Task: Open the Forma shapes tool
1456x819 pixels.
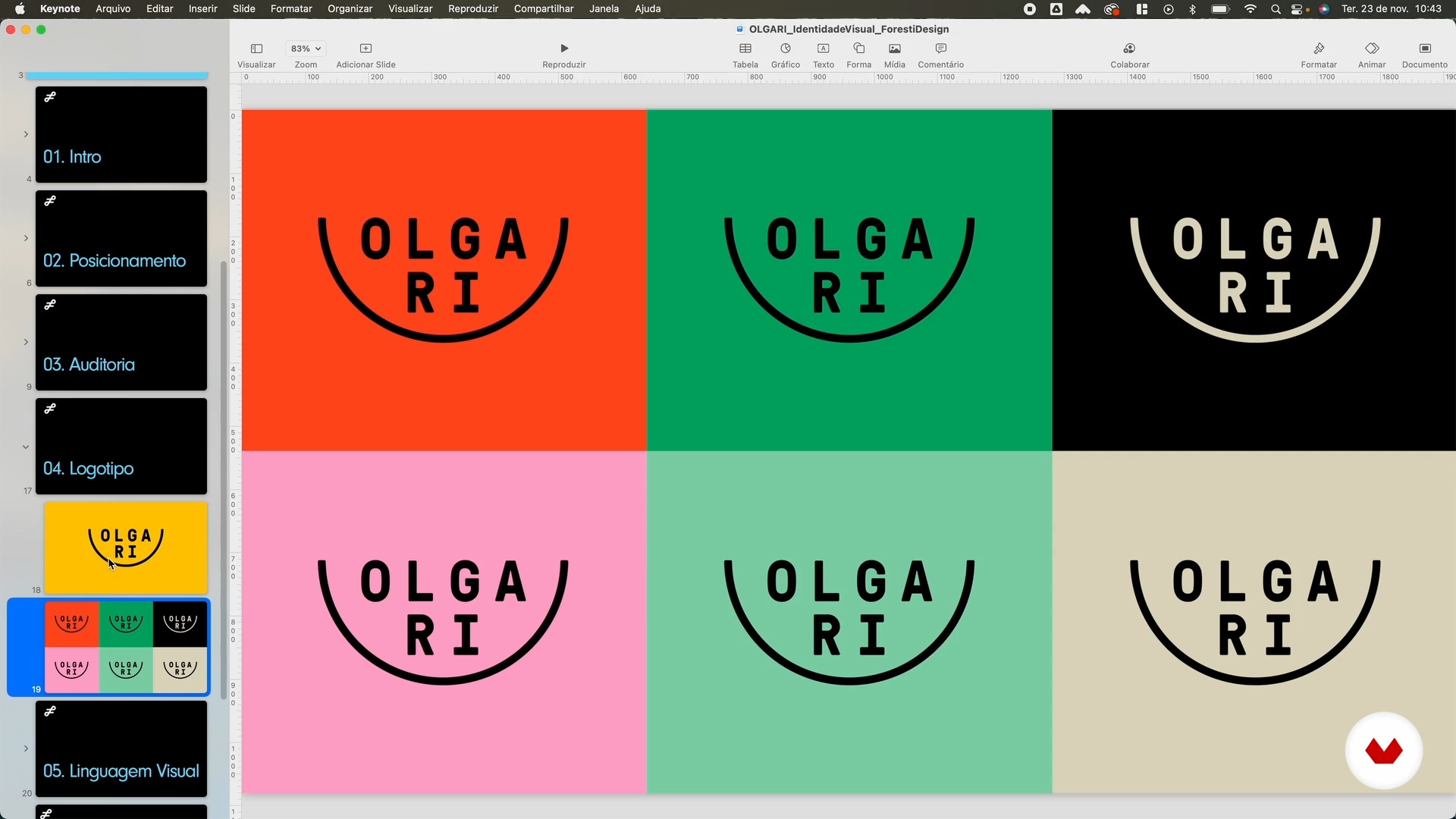Action: (858, 49)
